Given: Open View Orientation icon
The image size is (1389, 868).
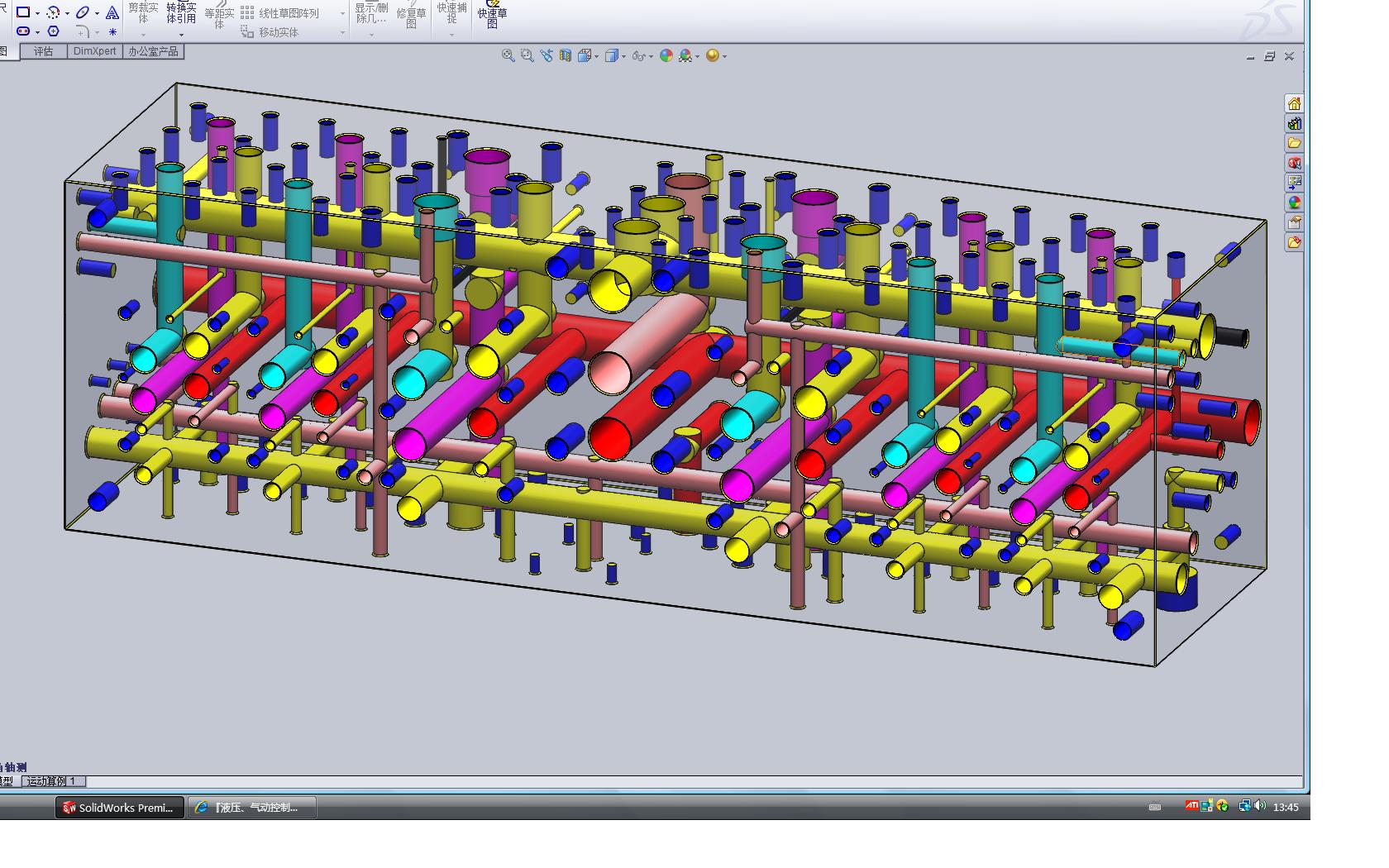Looking at the screenshot, I should coord(585,55).
